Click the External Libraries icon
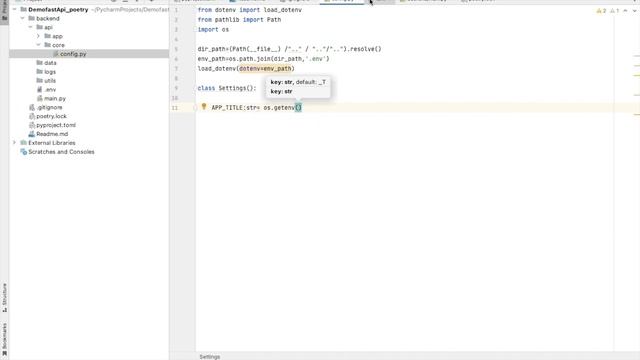 24,143
